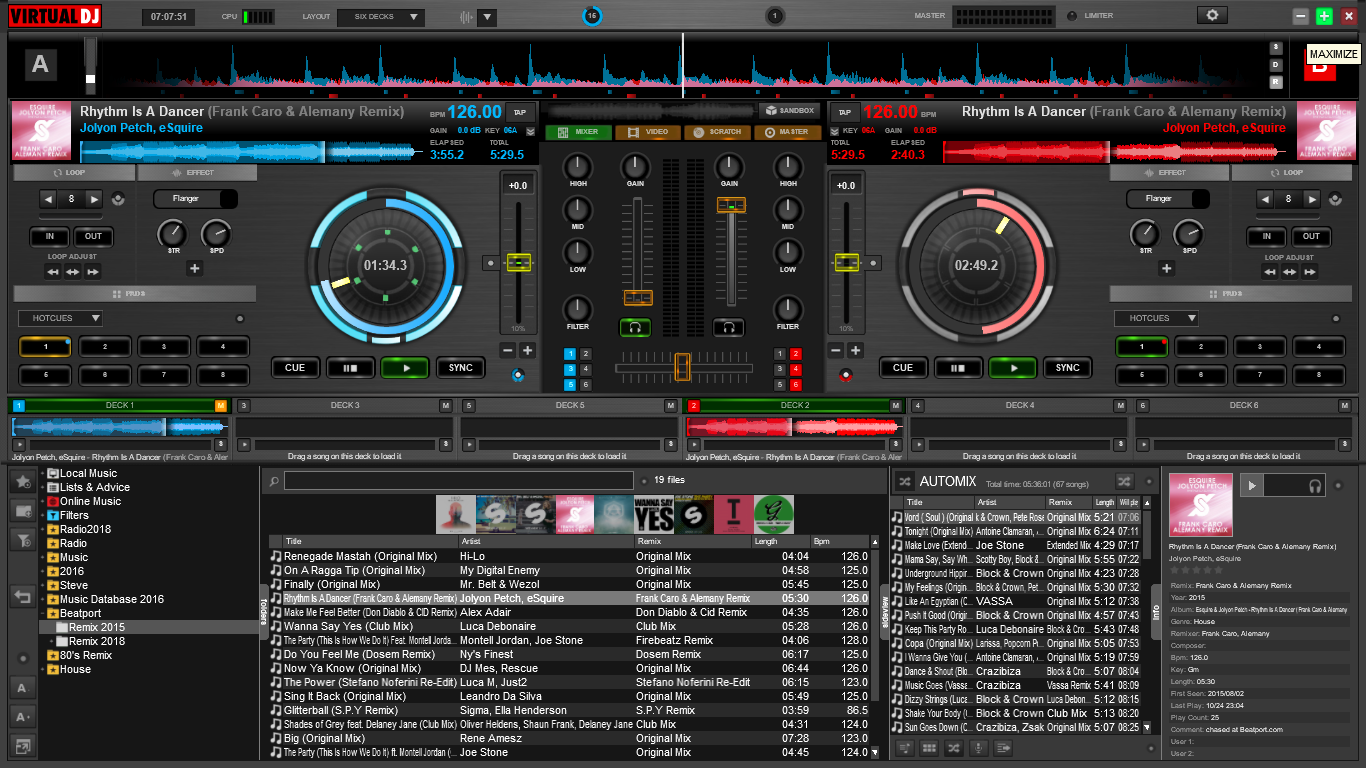Switch to the VIDEO tab
Viewport: 1366px width, 768px height.
[648, 132]
